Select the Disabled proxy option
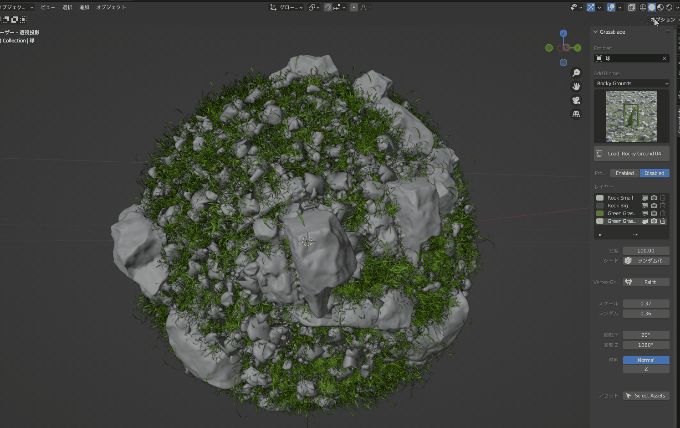The image size is (680, 428). click(x=654, y=173)
